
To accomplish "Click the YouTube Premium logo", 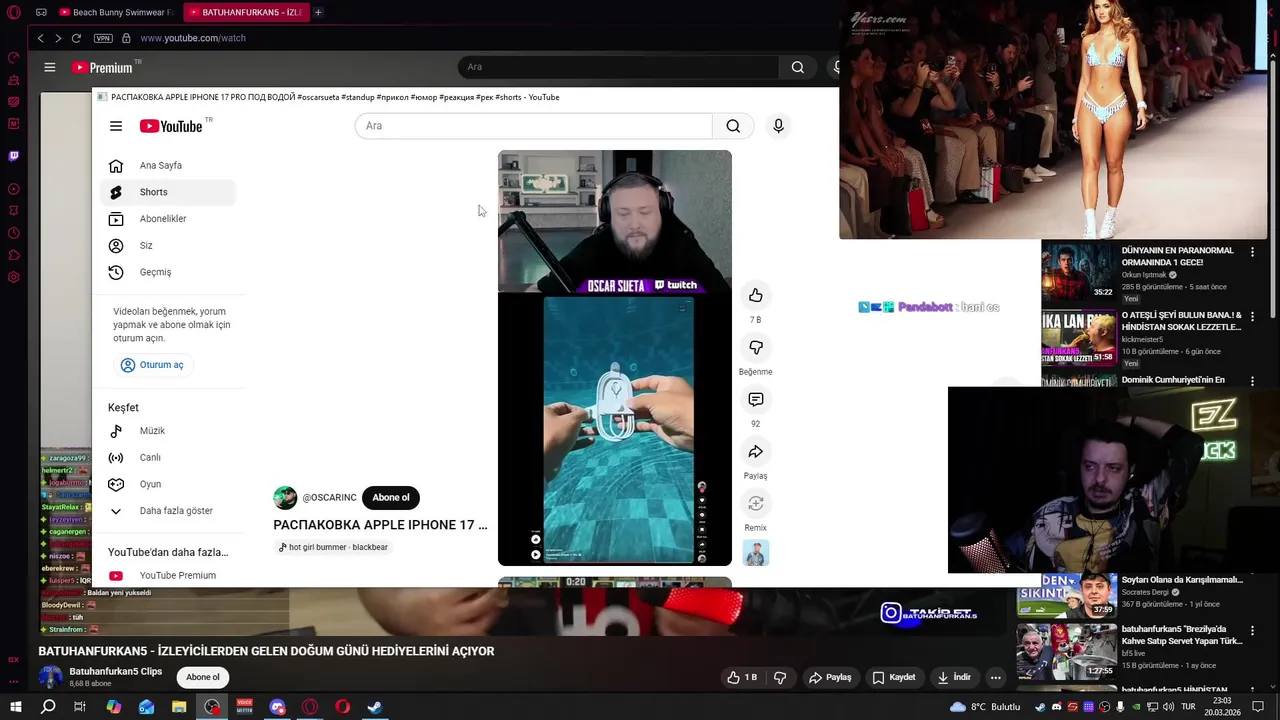I will coord(102,67).
